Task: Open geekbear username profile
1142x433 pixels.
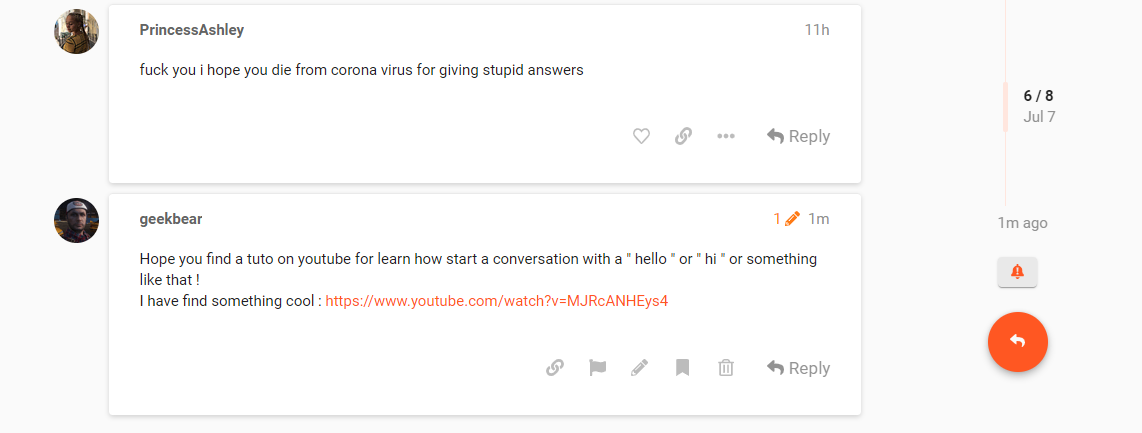Action: (x=171, y=219)
